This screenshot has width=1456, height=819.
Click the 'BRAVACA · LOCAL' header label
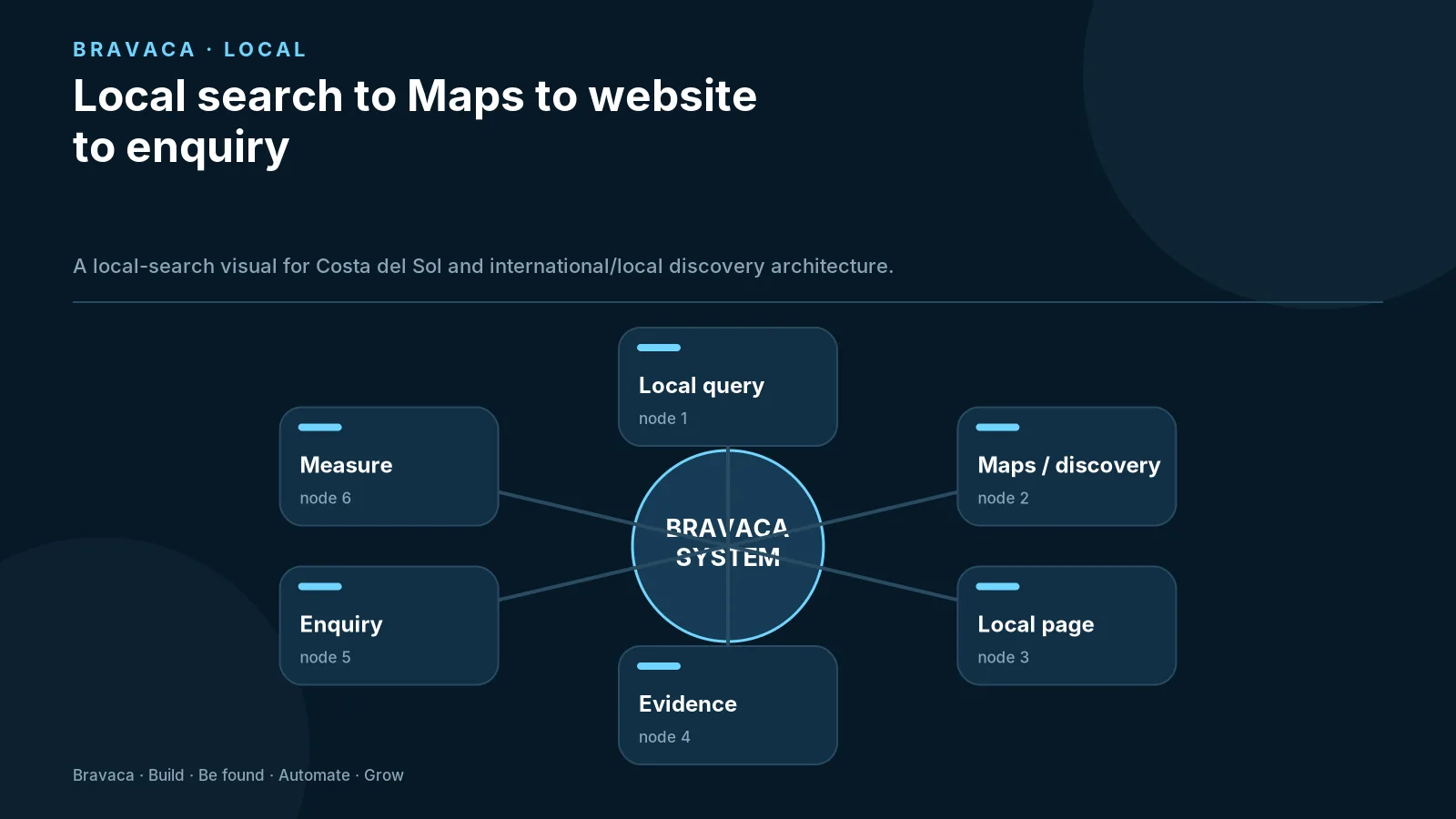[189, 49]
